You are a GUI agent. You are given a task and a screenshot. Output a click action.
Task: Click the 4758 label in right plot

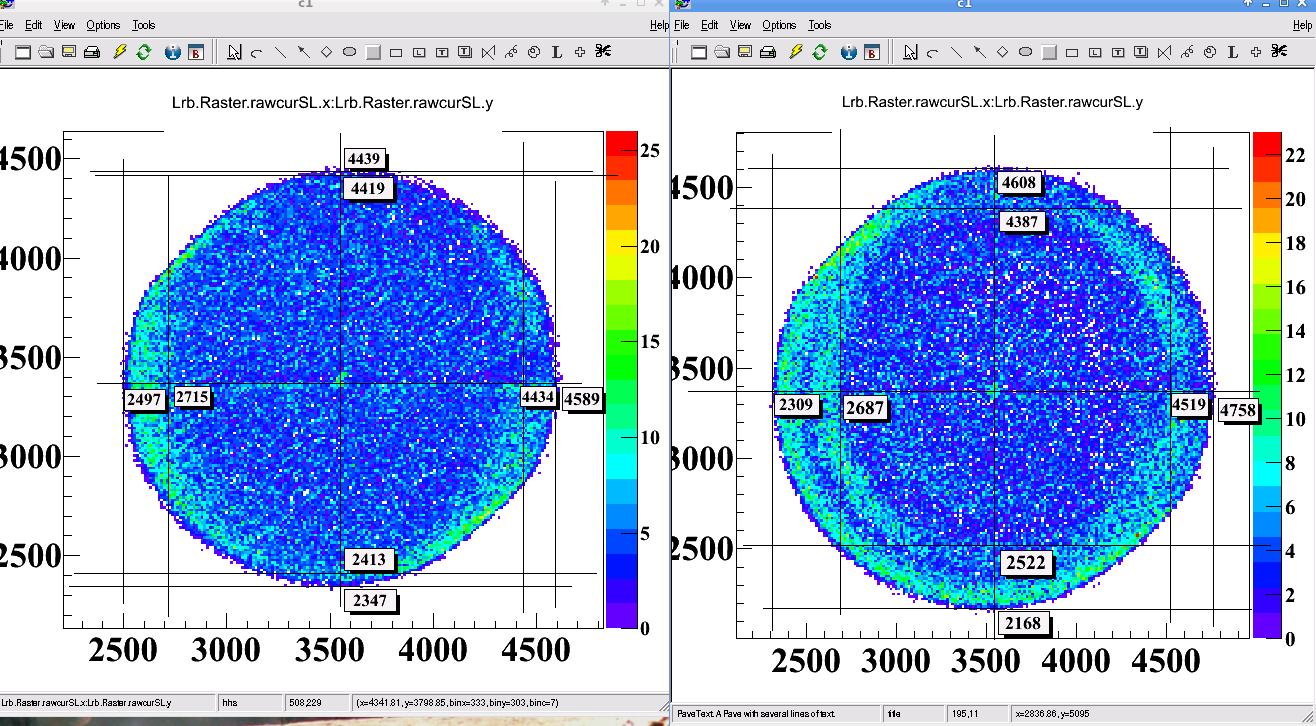tap(1238, 409)
